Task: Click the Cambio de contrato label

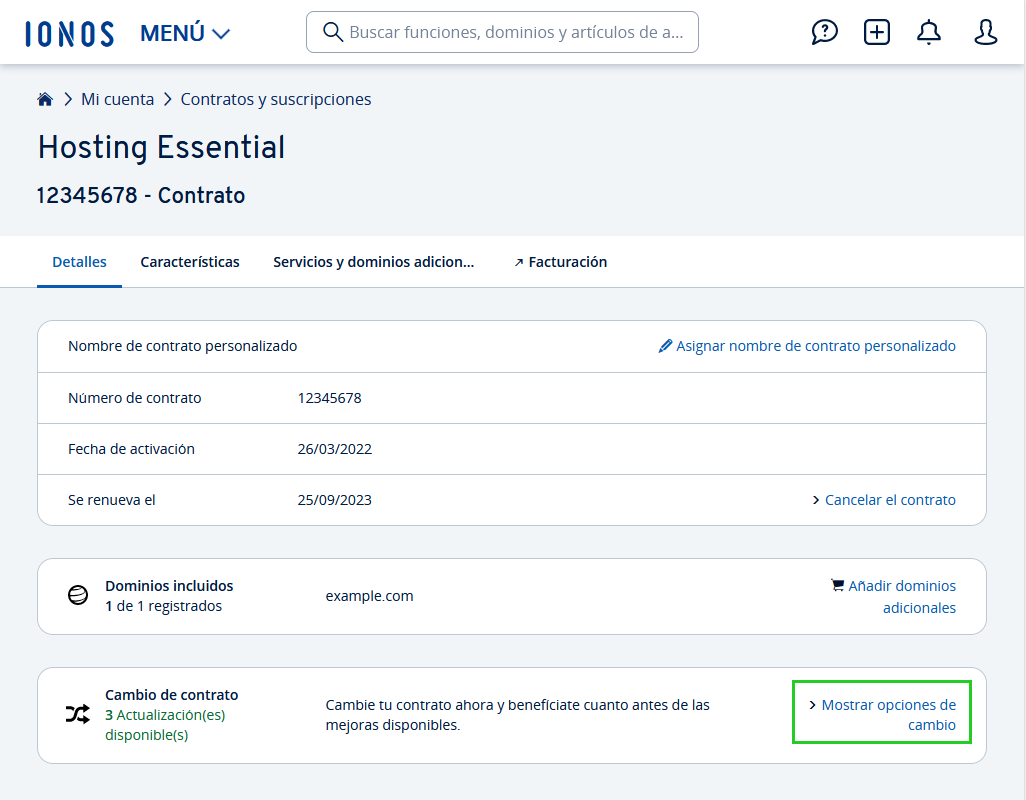Action: (171, 695)
